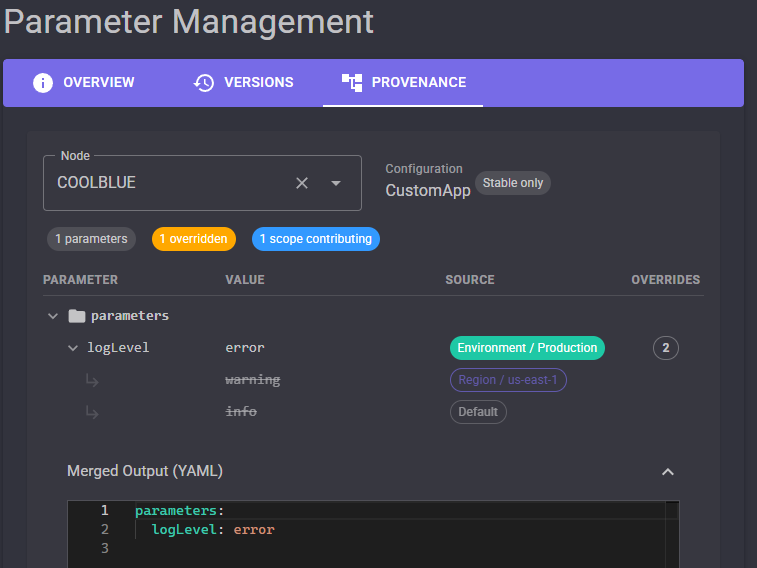Viewport: 757px width, 568px height.
Task: Click the 1 overridden chip
Action: pyautogui.click(x=194, y=239)
